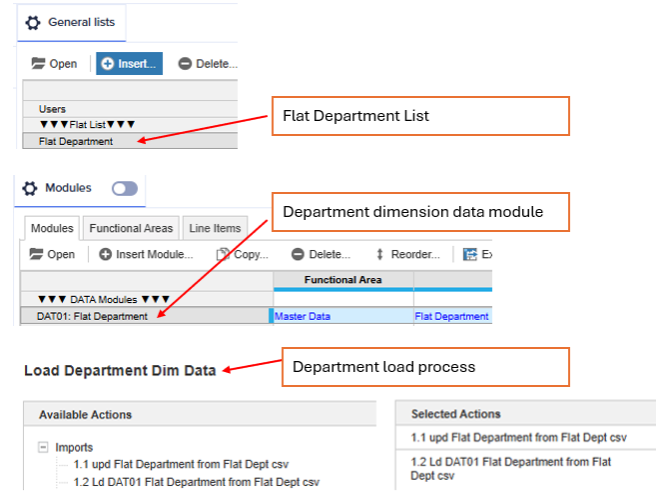Click the Copy... button
The image size is (656, 504).
pyautogui.click(x=242, y=254)
